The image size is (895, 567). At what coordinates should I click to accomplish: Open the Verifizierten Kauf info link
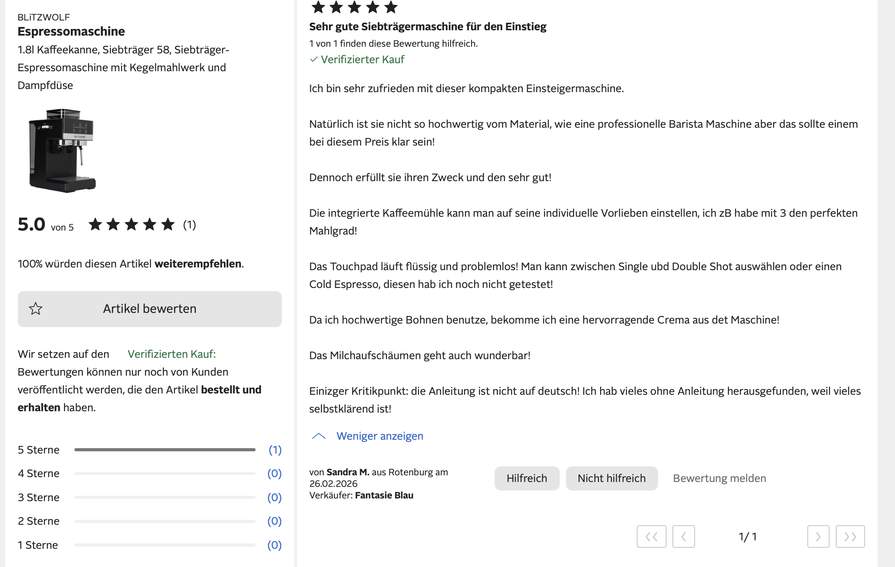click(x=171, y=354)
